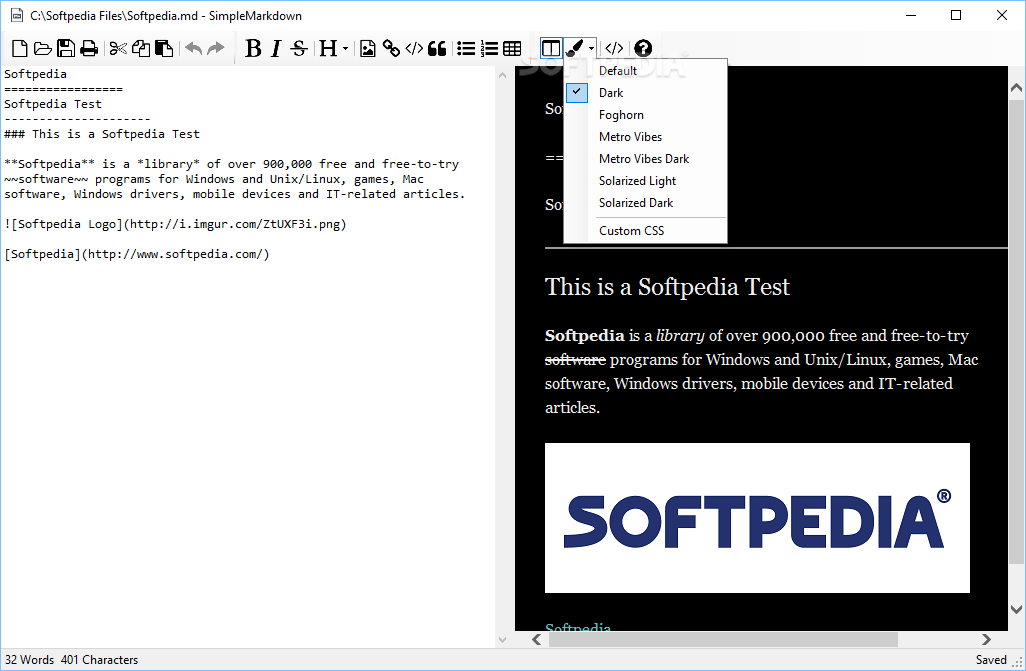Click 'This is a Softpedia Test' preview heading
The image size is (1026, 671).
667,287
